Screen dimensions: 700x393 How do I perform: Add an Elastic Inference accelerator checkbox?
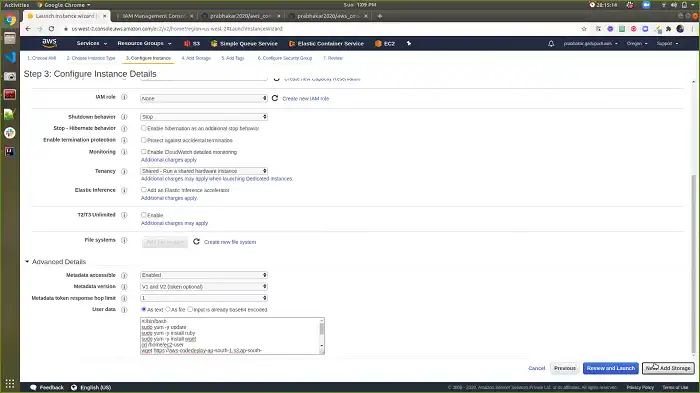pyautogui.click(x=144, y=189)
